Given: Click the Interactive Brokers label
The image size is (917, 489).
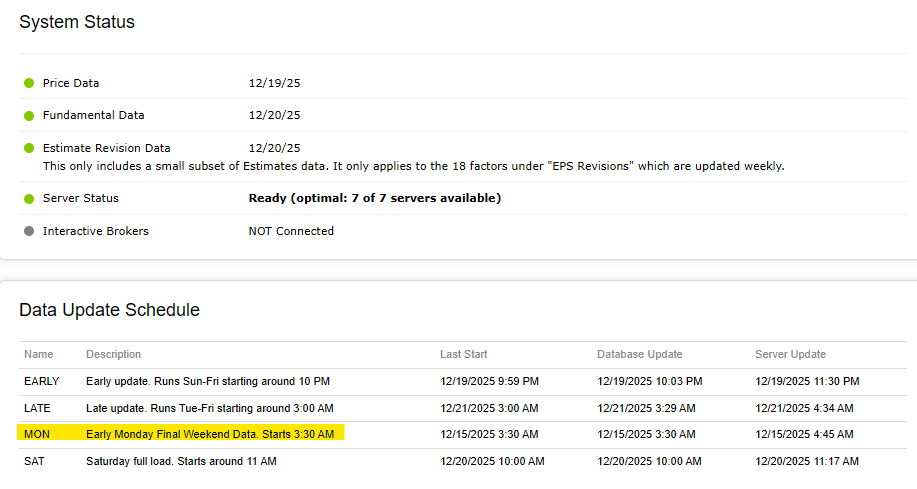Looking at the screenshot, I should coord(95,231).
